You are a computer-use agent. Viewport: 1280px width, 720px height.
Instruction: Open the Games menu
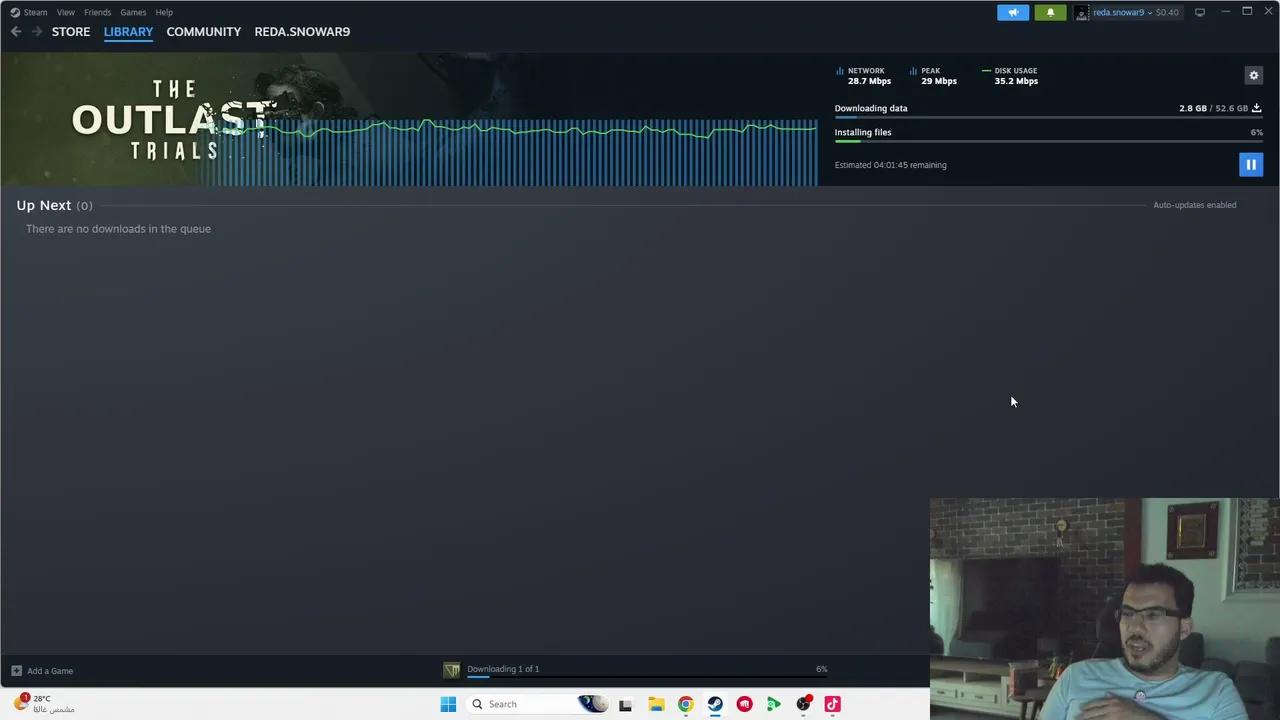tap(133, 12)
